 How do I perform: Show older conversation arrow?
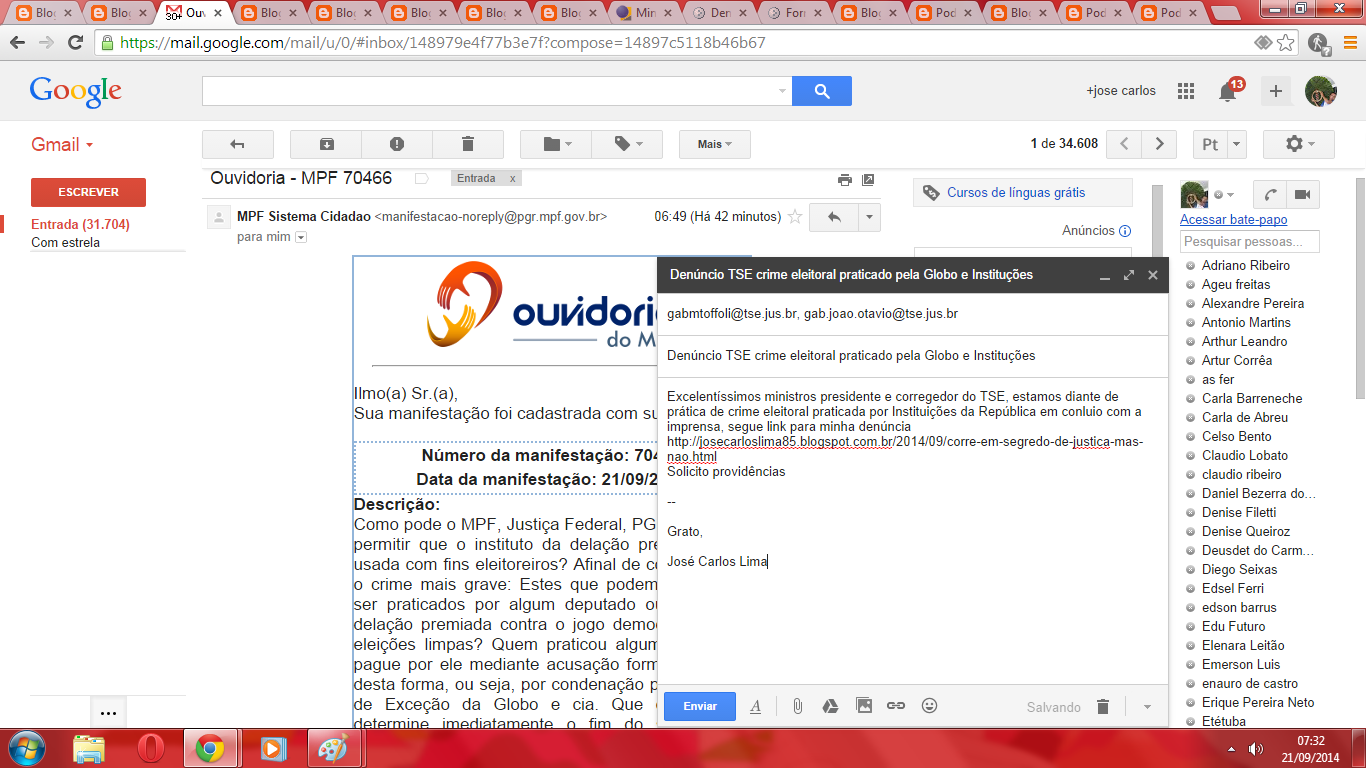pyautogui.click(x=1159, y=144)
